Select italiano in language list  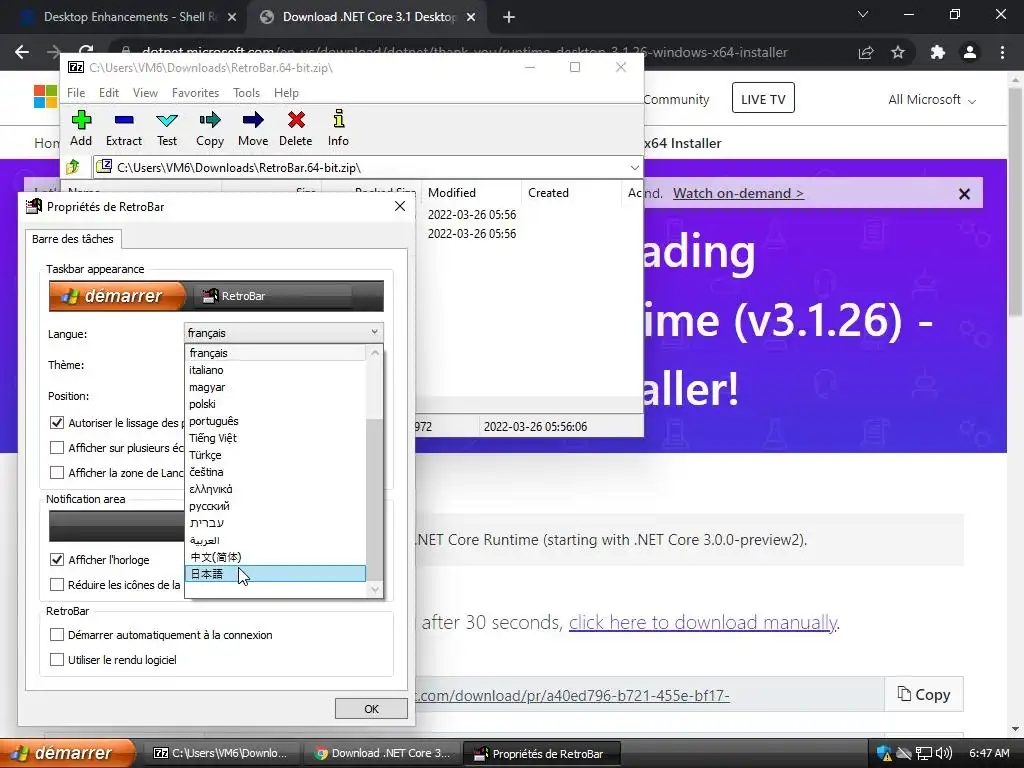click(x=275, y=370)
